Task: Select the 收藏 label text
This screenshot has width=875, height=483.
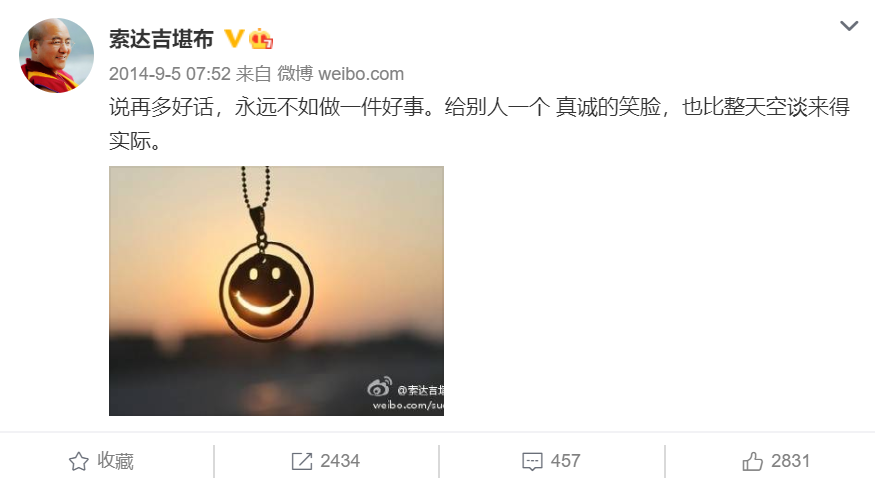Action: click(116, 461)
